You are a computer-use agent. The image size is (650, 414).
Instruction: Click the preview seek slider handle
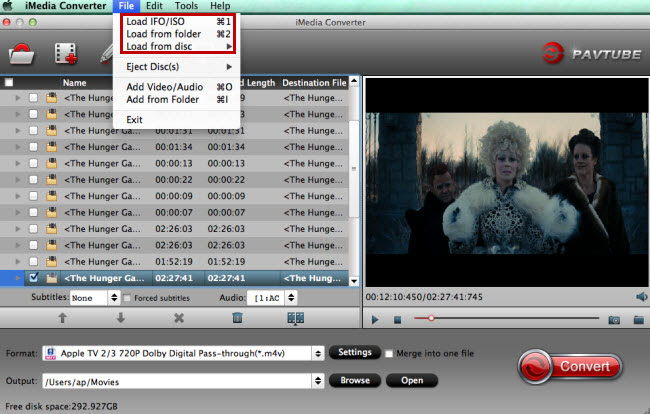431,318
